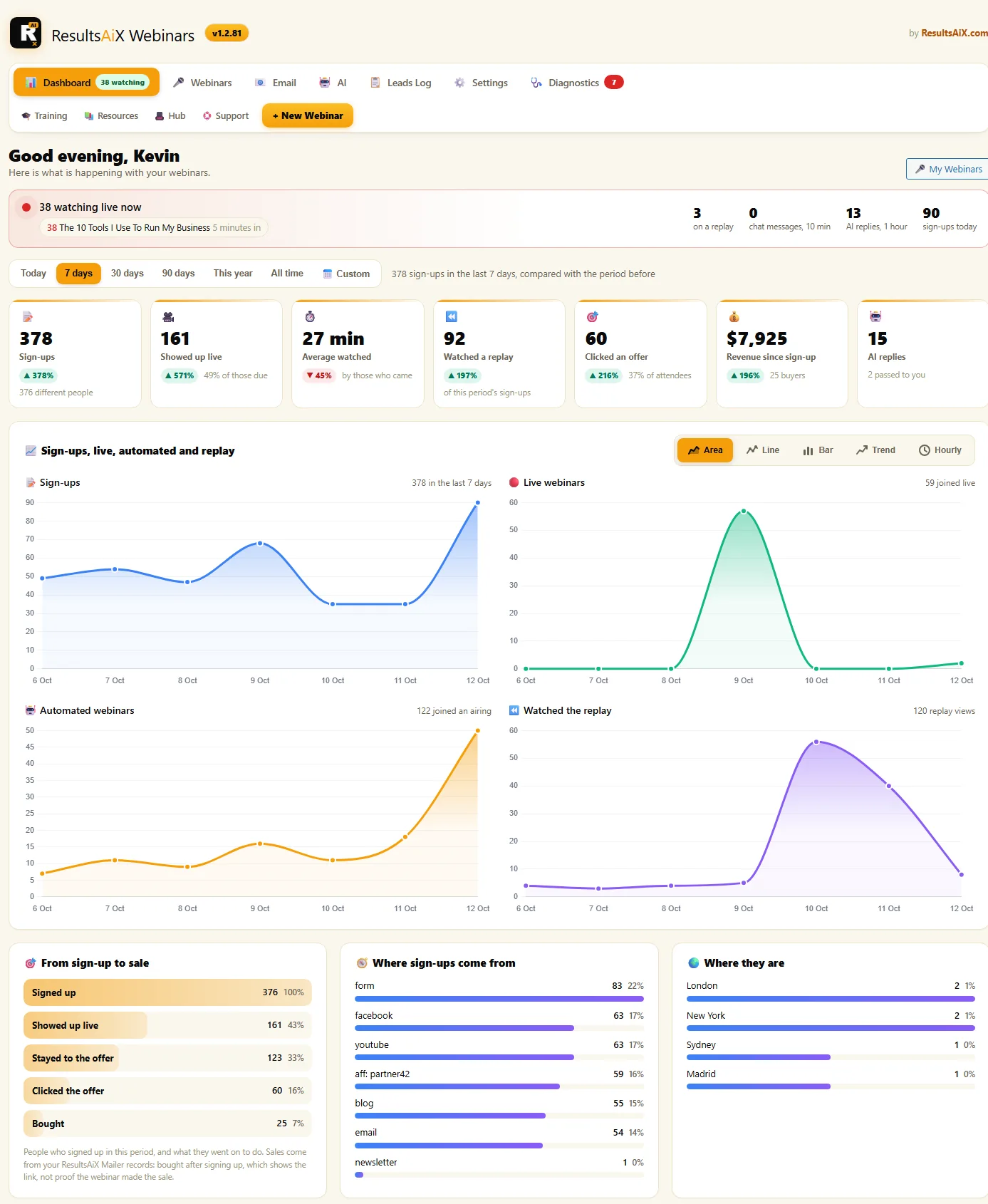Switch chart view to Hourly
This screenshot has height=1204, width=988.
(x=940, y=450)
